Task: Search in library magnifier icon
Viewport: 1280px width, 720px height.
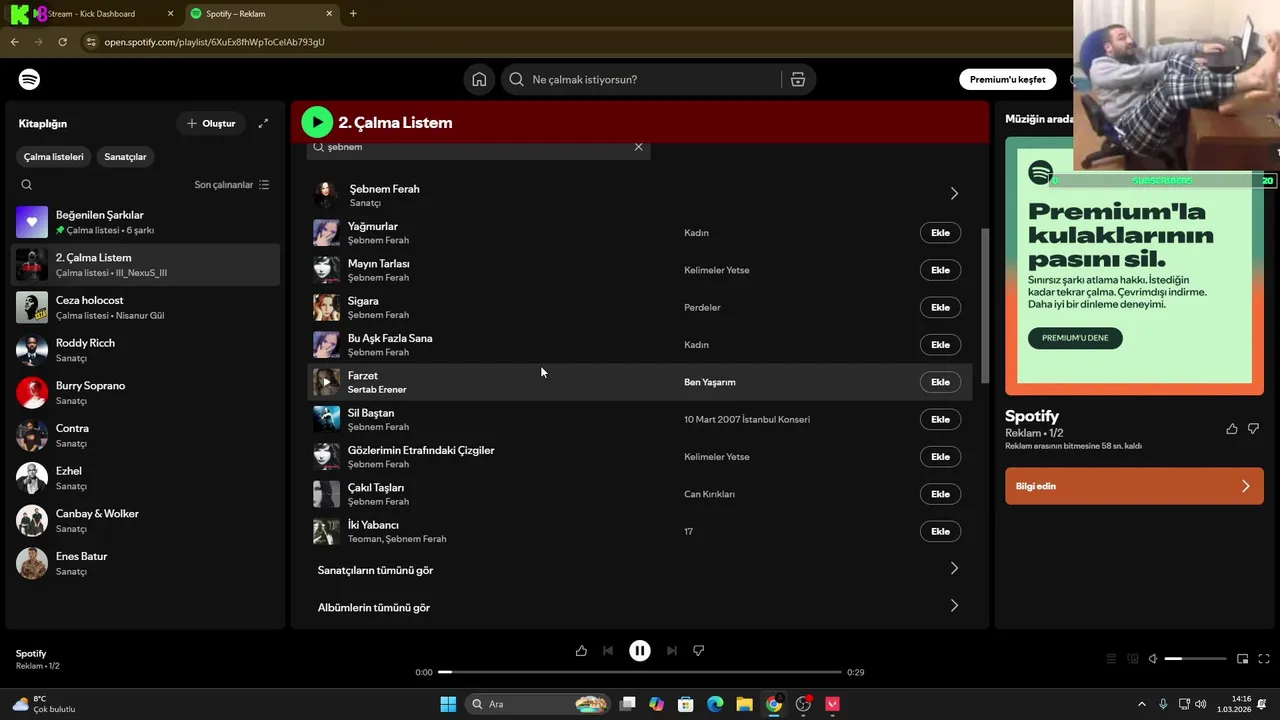Action: 27,185
